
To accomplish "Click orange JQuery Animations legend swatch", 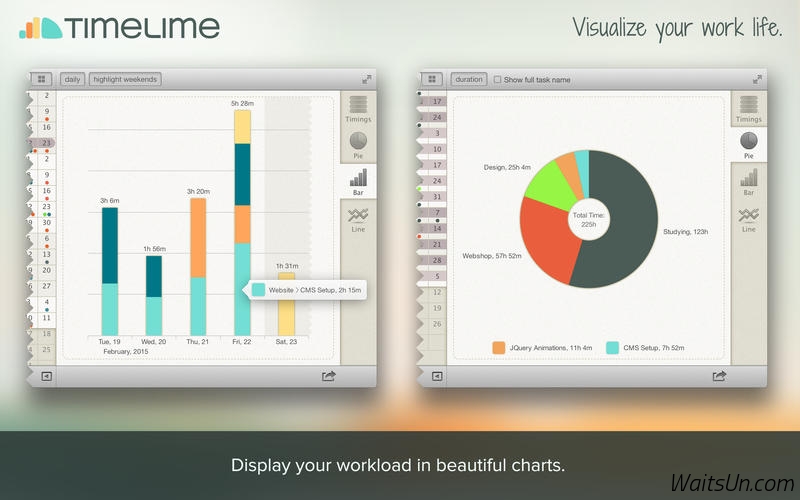I will pyautogui.click(x=498, y=348).
